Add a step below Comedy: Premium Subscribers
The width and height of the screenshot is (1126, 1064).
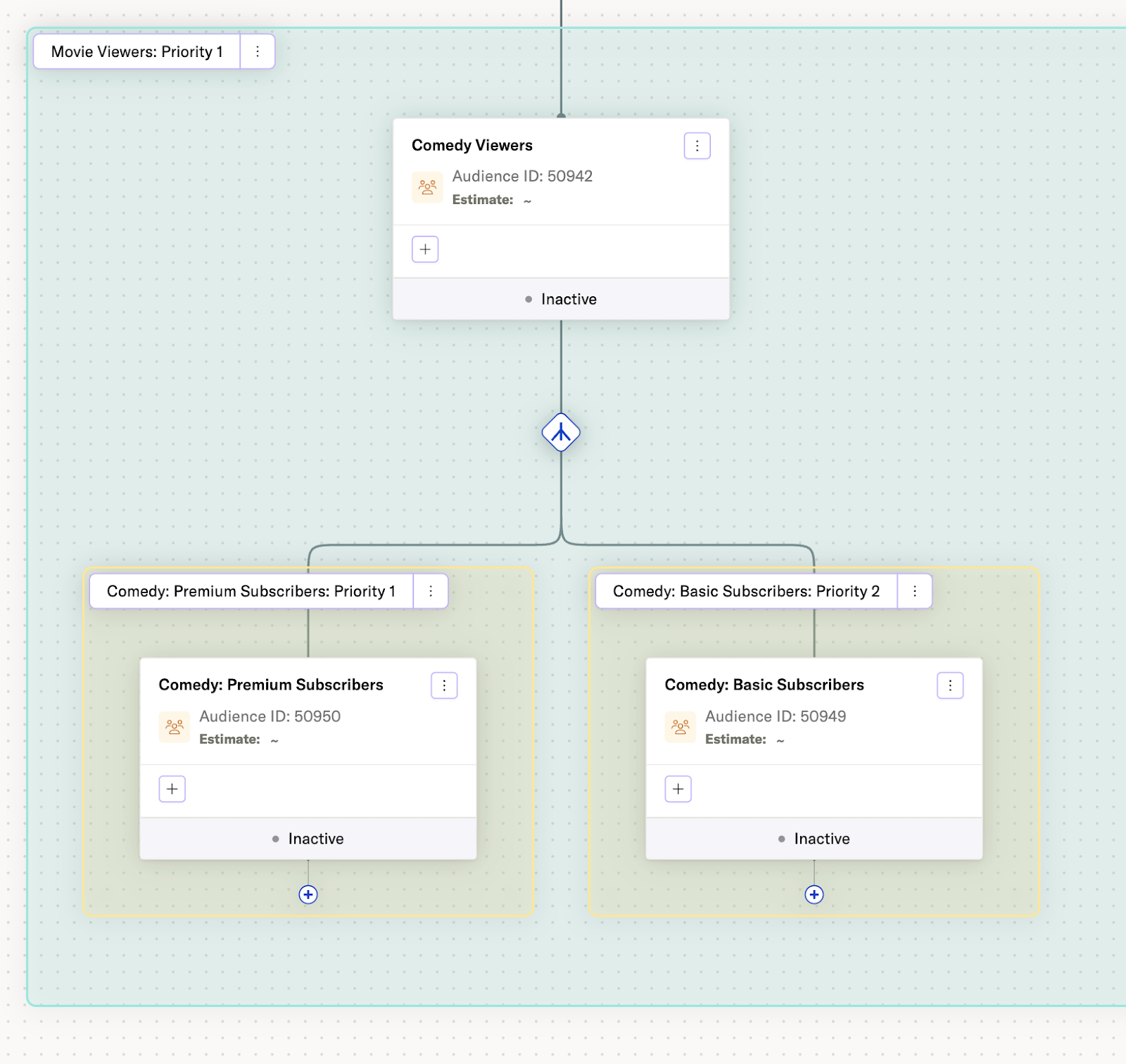pyautogui.click(x=308, y=894)
